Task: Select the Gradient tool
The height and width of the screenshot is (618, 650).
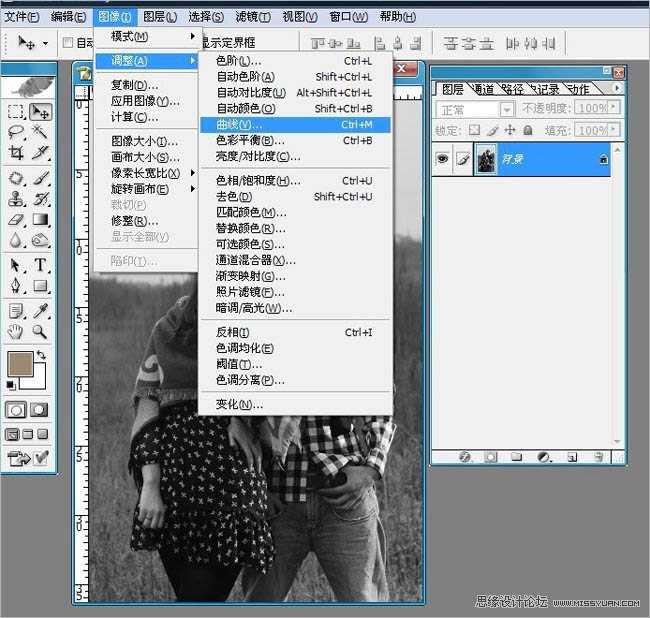Action: click(41, 220)
